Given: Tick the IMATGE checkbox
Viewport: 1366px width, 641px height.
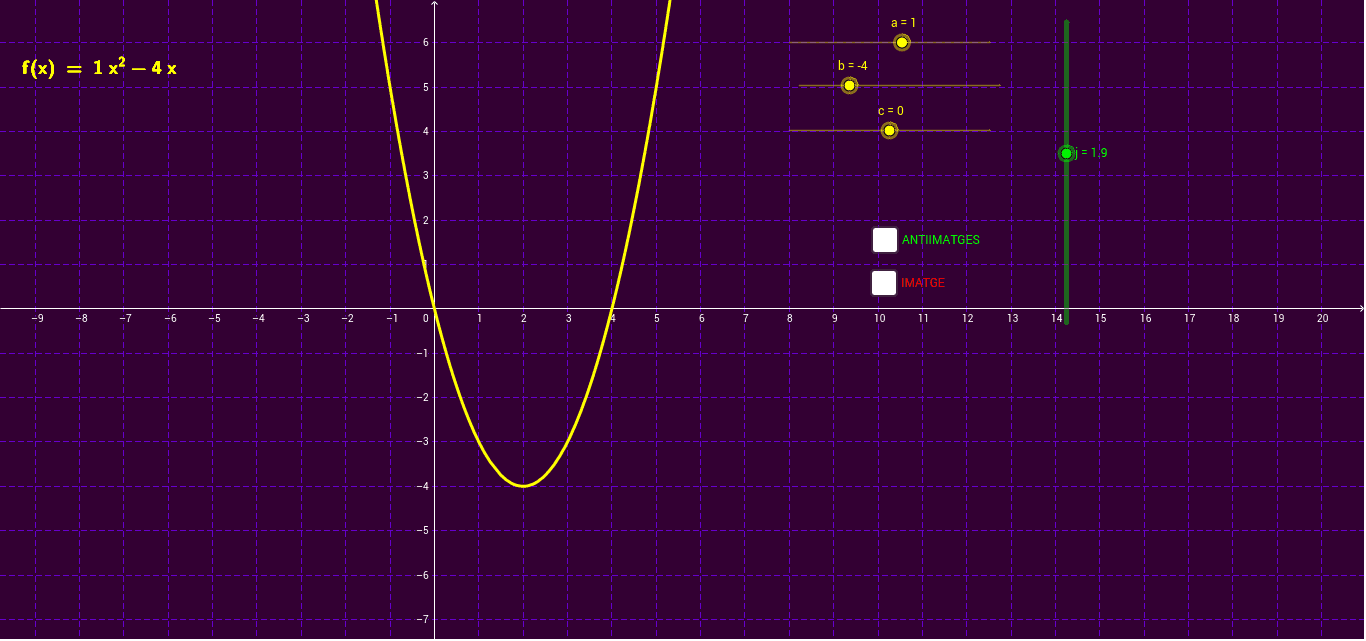Looking at the screenshot, I should click(x=884, y=283).
